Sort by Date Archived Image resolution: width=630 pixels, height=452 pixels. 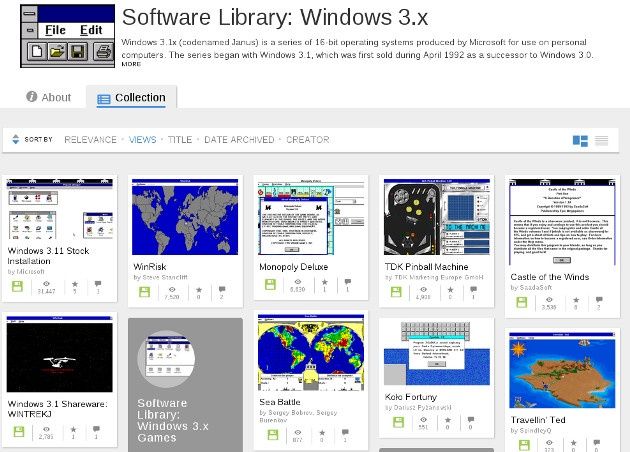pyautogui.click(x=239, y=140)
